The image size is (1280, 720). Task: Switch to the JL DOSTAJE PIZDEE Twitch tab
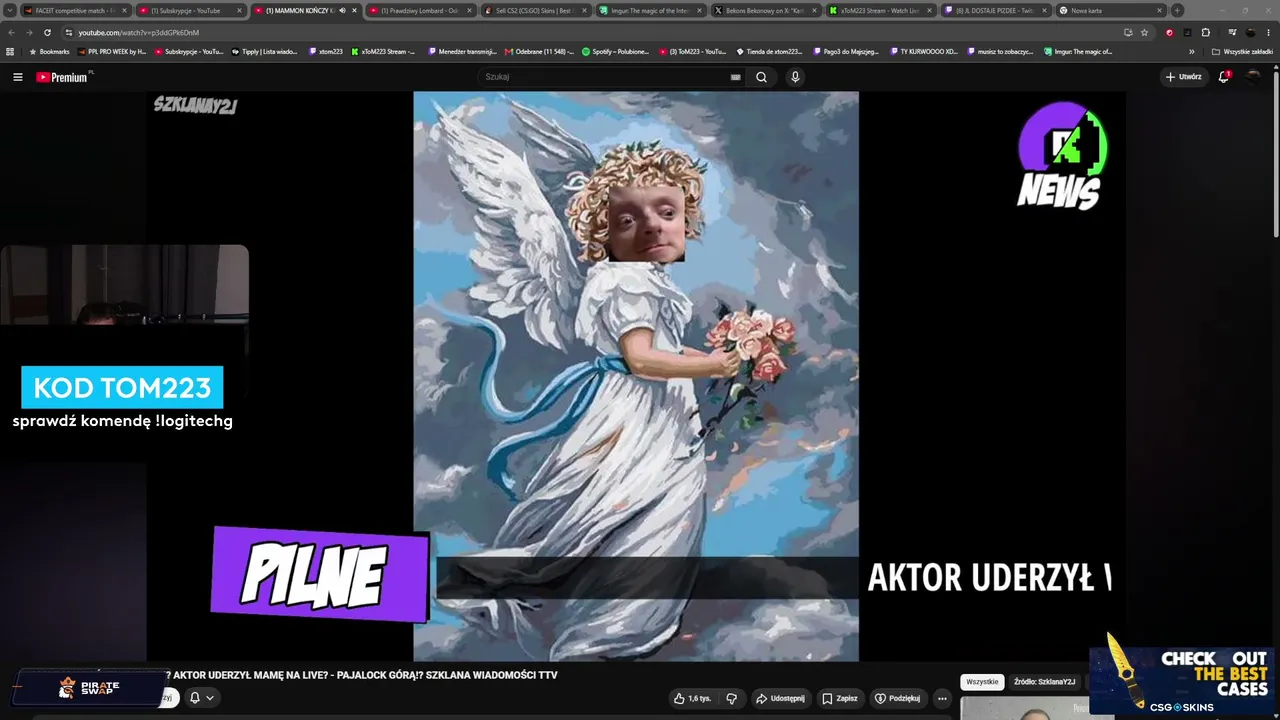click(x=994, y=11)
